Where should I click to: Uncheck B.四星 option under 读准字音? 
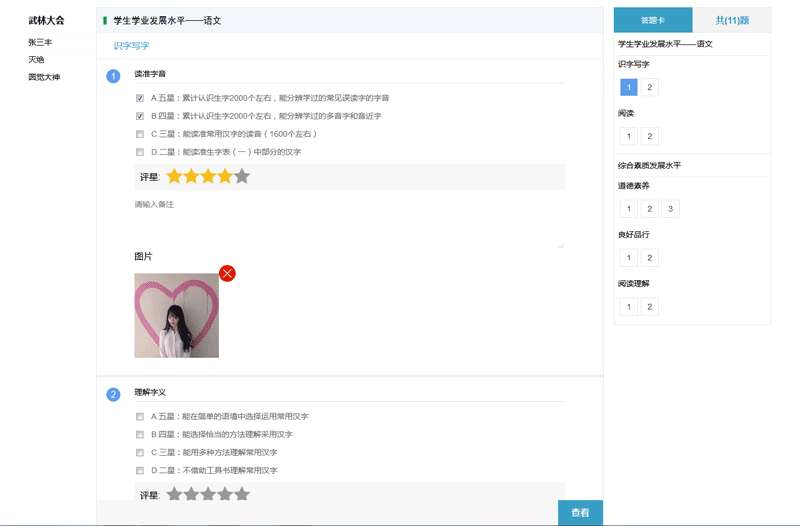tap(140, 116)
